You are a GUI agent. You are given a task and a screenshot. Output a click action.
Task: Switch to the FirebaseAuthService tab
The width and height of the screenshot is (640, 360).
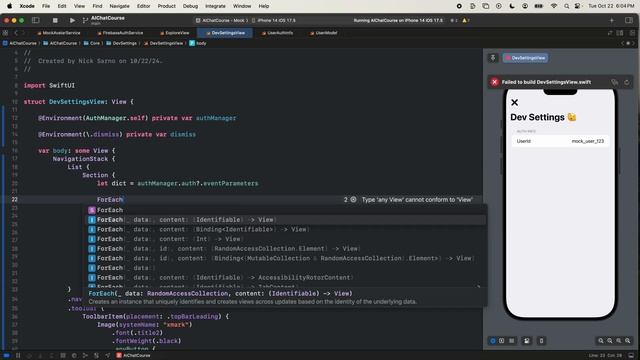pos(120,33)
